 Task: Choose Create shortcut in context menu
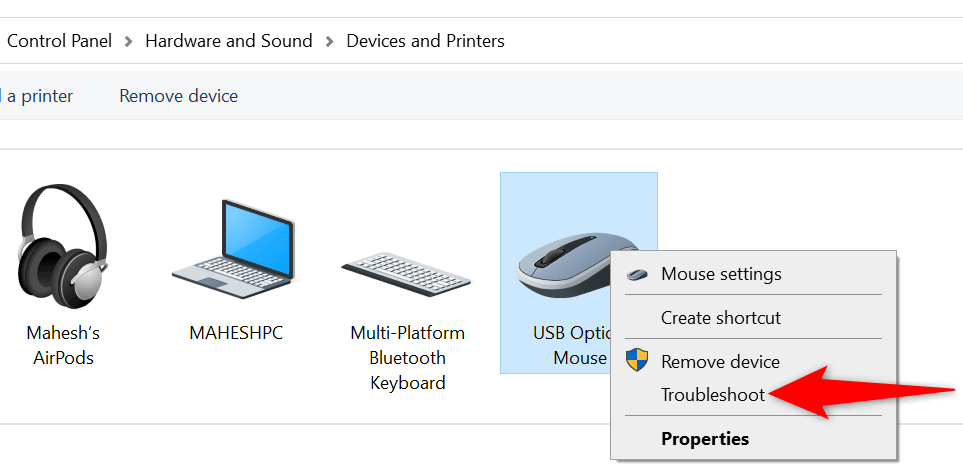coord(720,318)
